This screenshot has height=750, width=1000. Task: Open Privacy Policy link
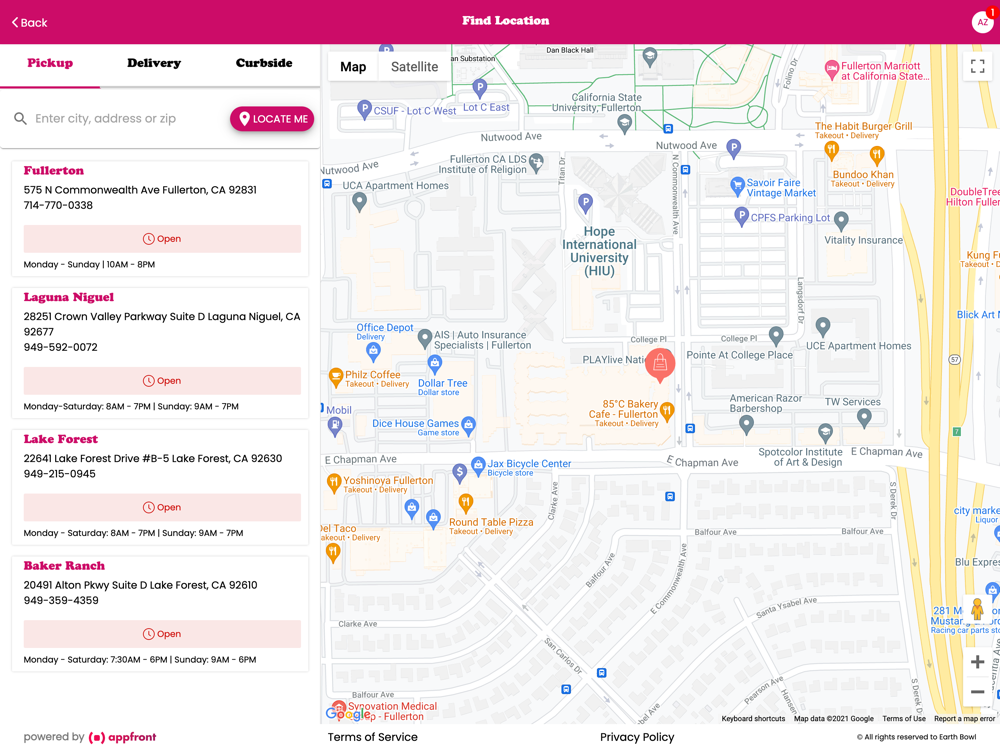637,737
